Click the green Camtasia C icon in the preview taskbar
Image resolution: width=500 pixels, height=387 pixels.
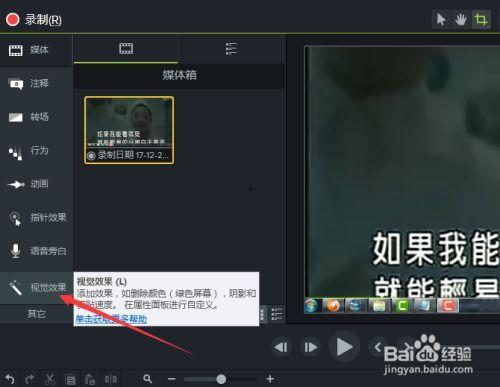[402, 305]
